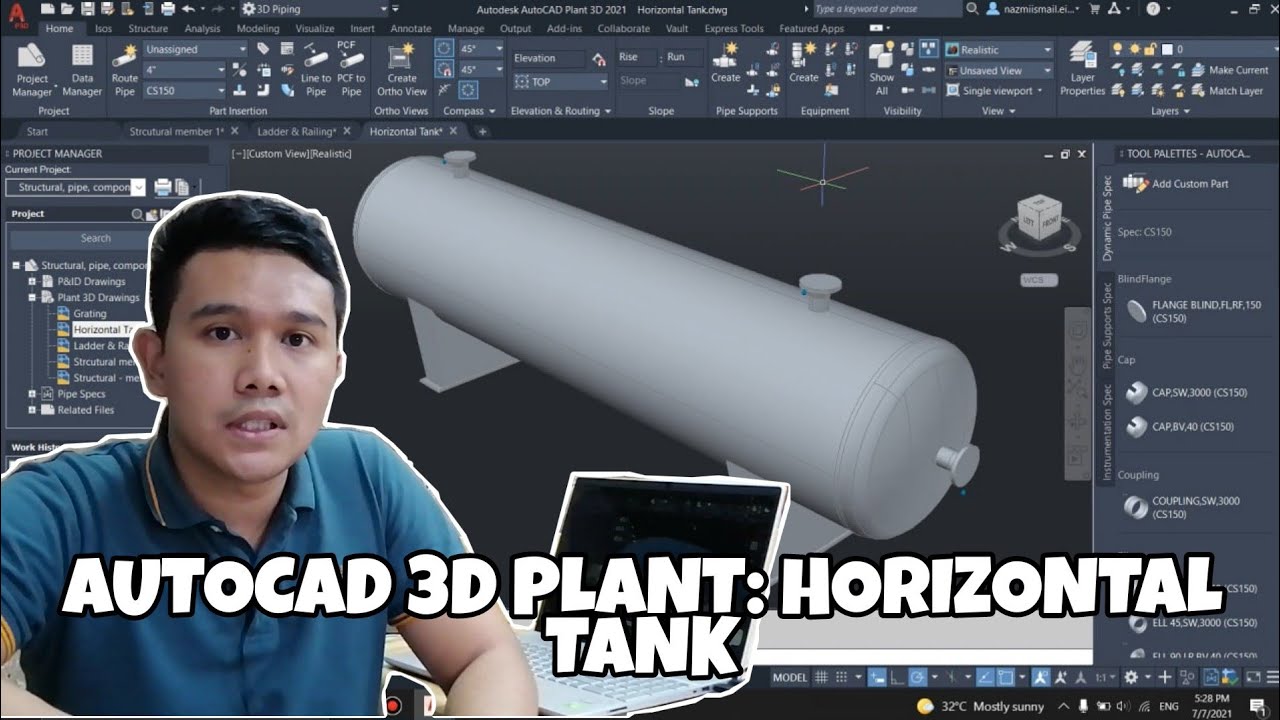Click the search magnifier icon in title bar
This screenshot has height=720, width=1280.
pos(973,9)
